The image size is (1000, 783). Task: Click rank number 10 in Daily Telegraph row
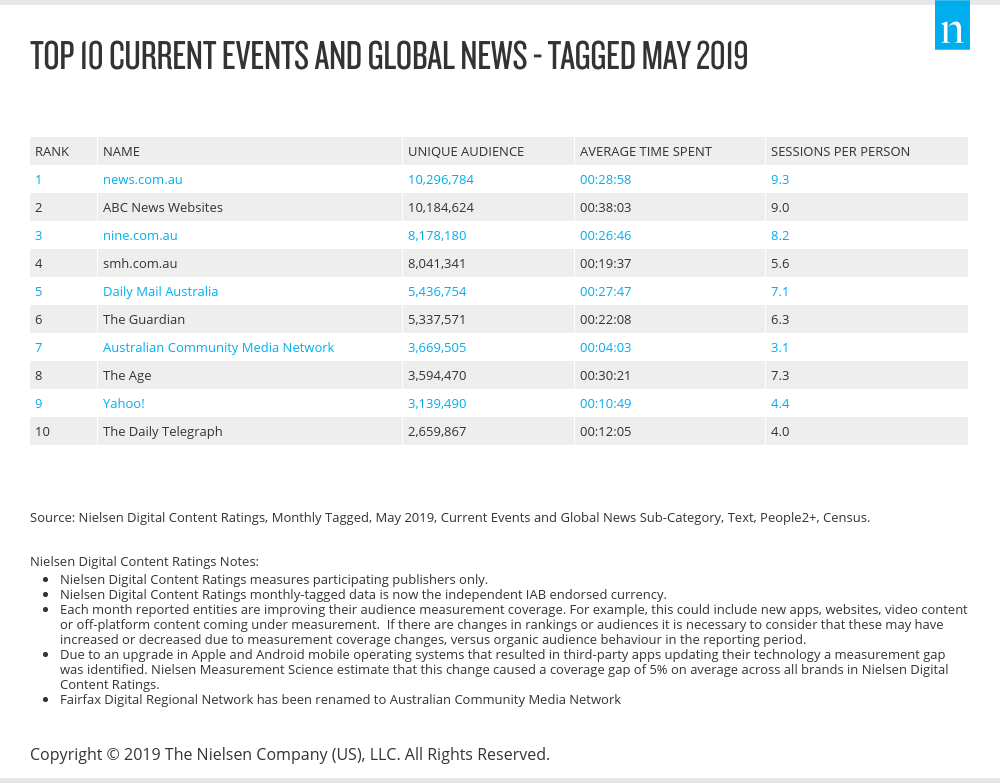(42, 432)
